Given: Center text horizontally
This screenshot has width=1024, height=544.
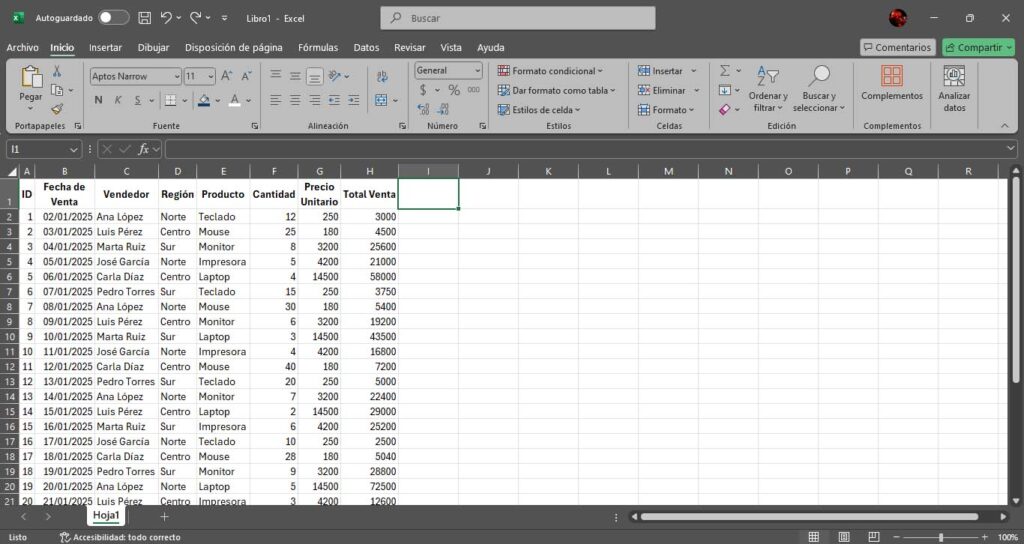Looking at the screenshot, I should [x=295, y=100].
